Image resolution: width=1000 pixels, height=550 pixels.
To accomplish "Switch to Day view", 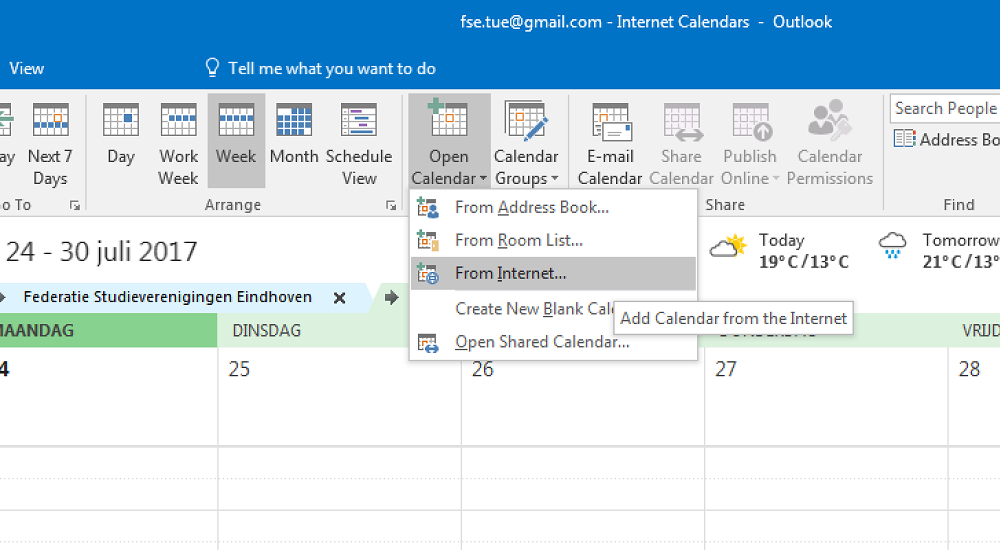I will (x=121, y=140).
